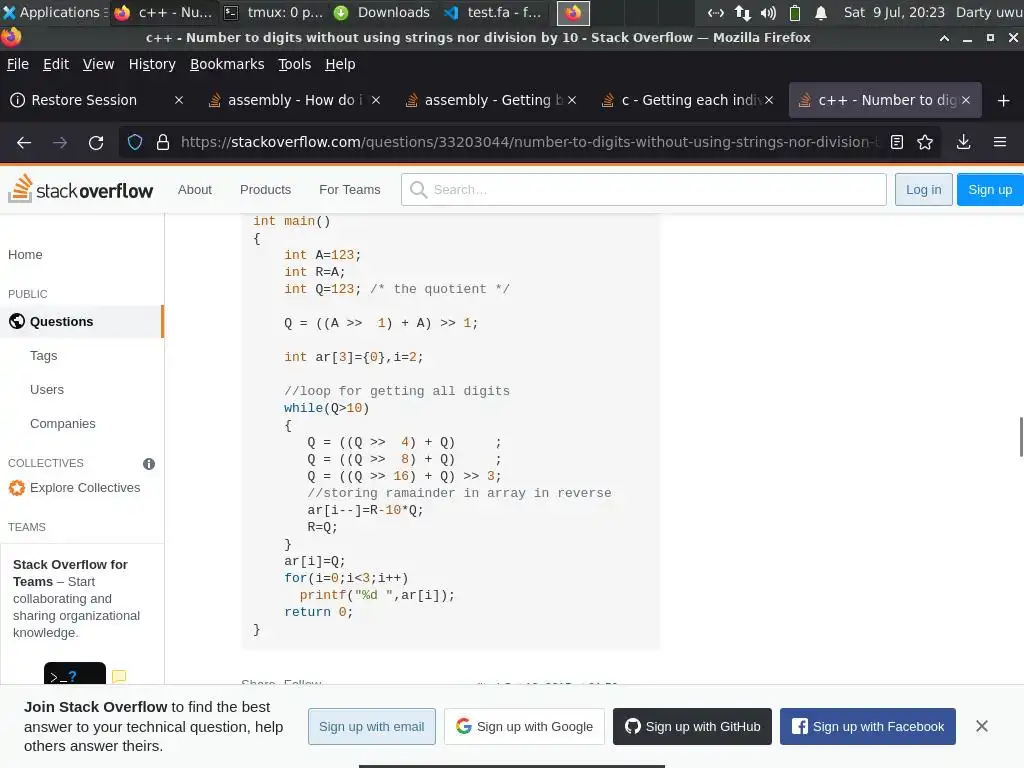Click the Log in button
This screenshot has height=768, width=1024.
[x=923, y=189]
